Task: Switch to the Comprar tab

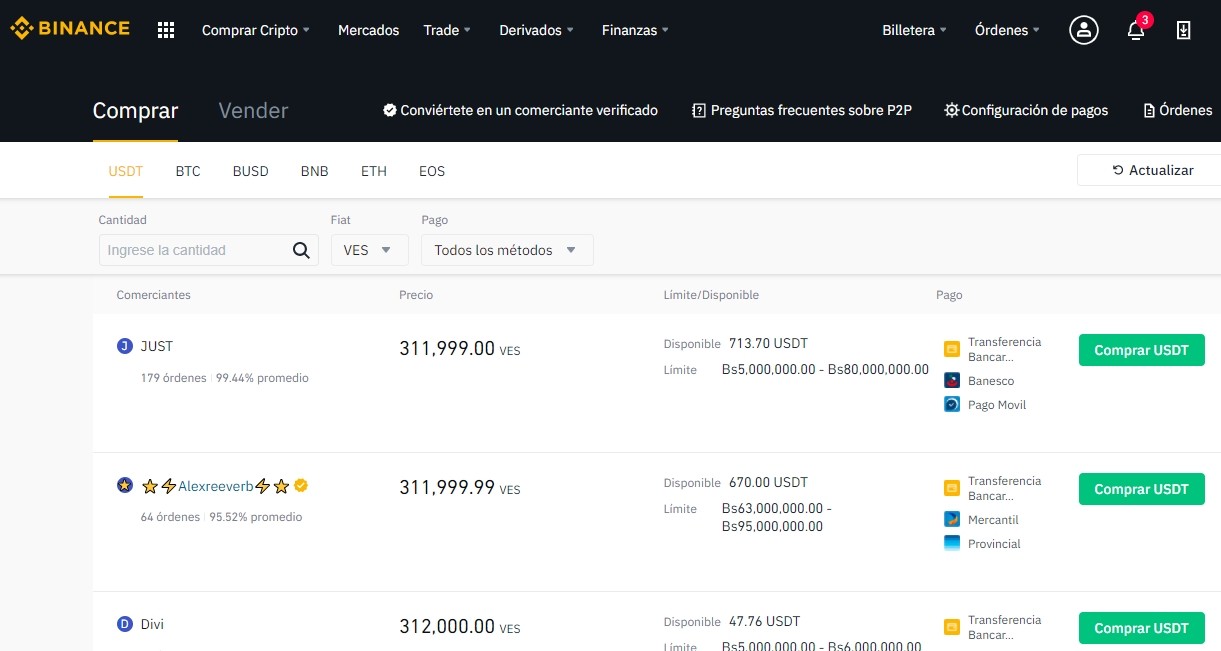Action: click(135, 111)
